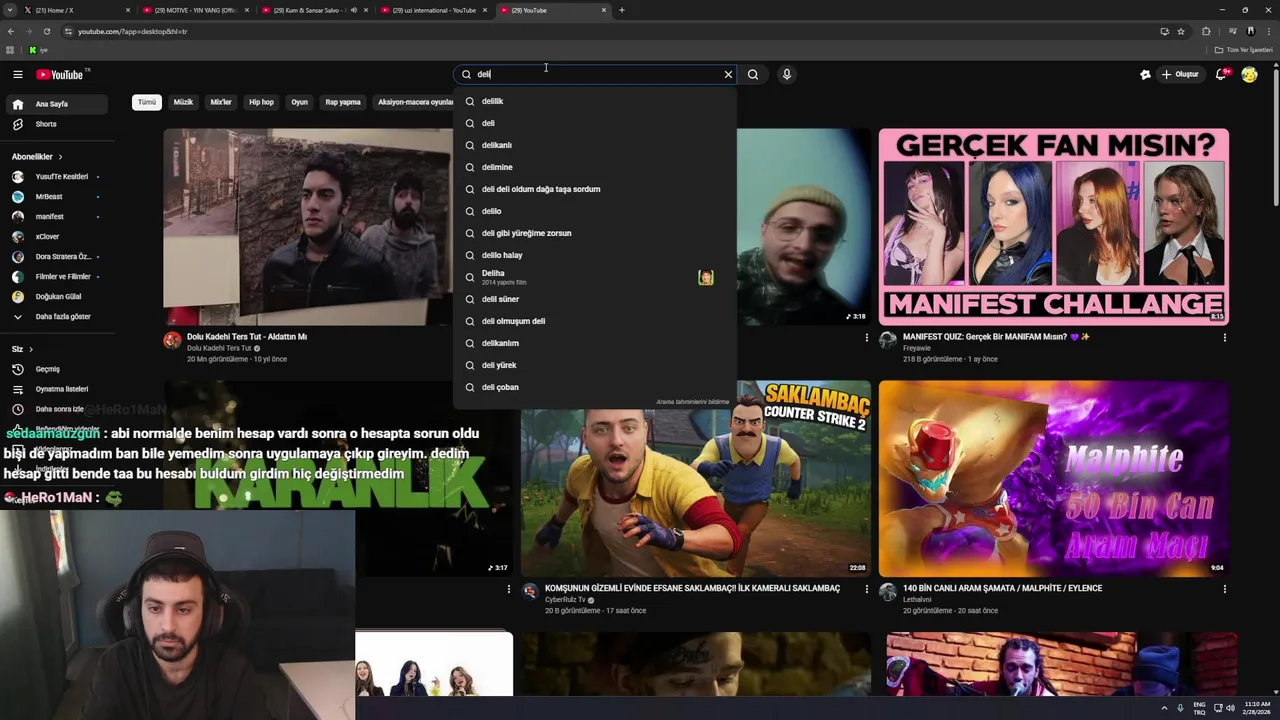Viewport: 1280px width, 720px height.
Task: Open a new browser tab
Action: point(621,10)
